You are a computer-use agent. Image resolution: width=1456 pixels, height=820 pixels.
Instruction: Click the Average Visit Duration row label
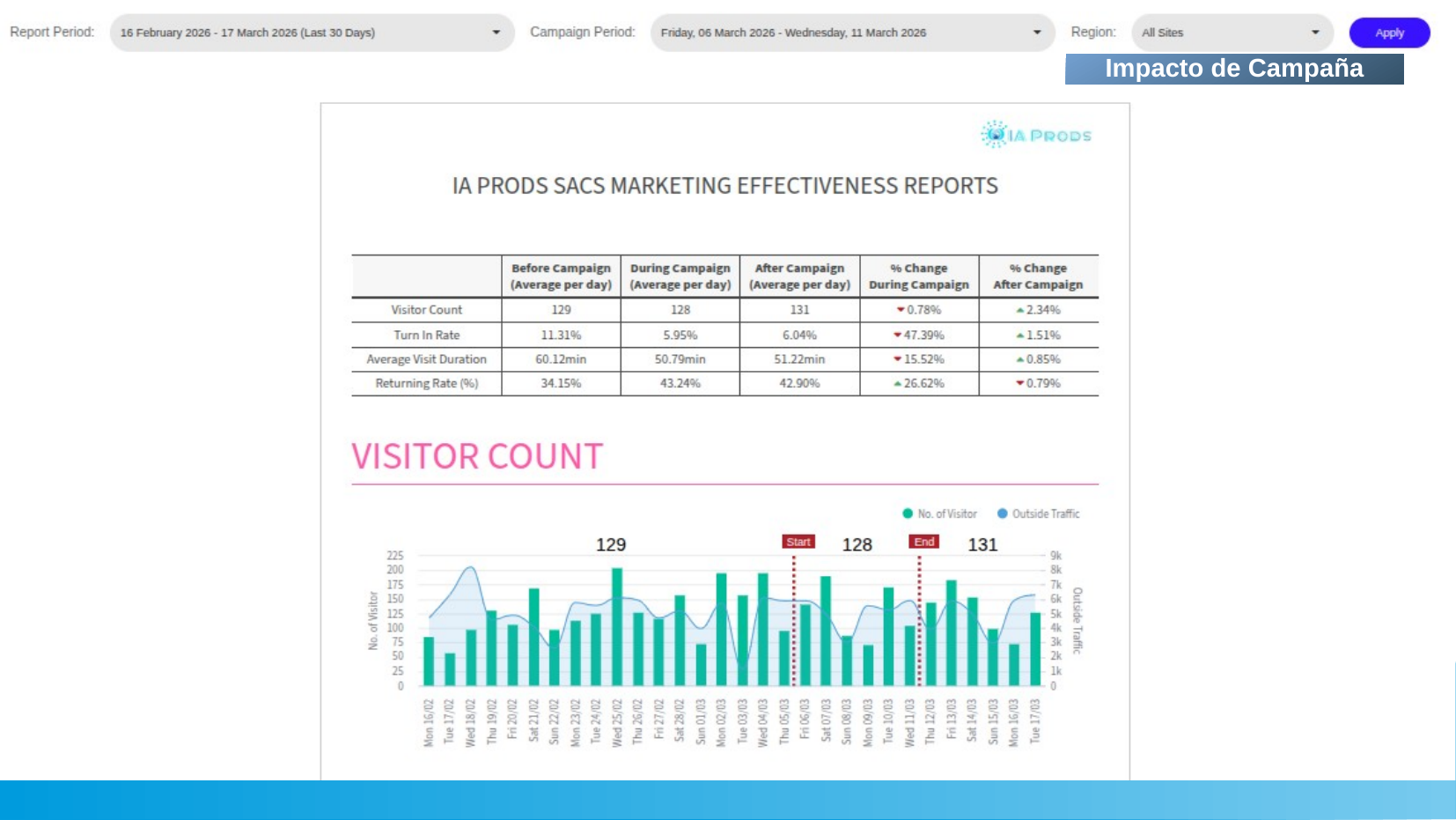point(427,359)
